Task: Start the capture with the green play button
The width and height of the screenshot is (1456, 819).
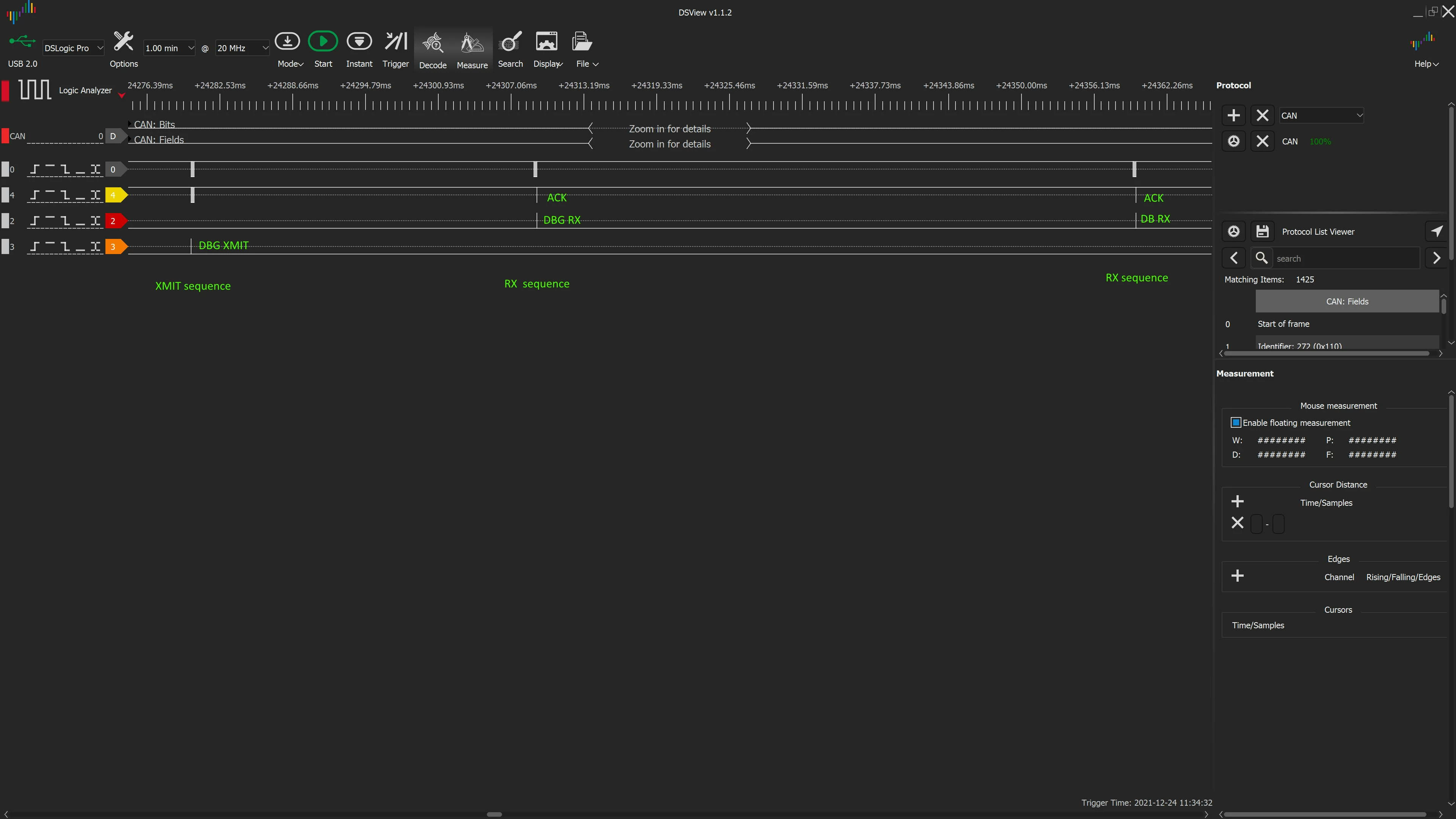Action: [323, 41]
